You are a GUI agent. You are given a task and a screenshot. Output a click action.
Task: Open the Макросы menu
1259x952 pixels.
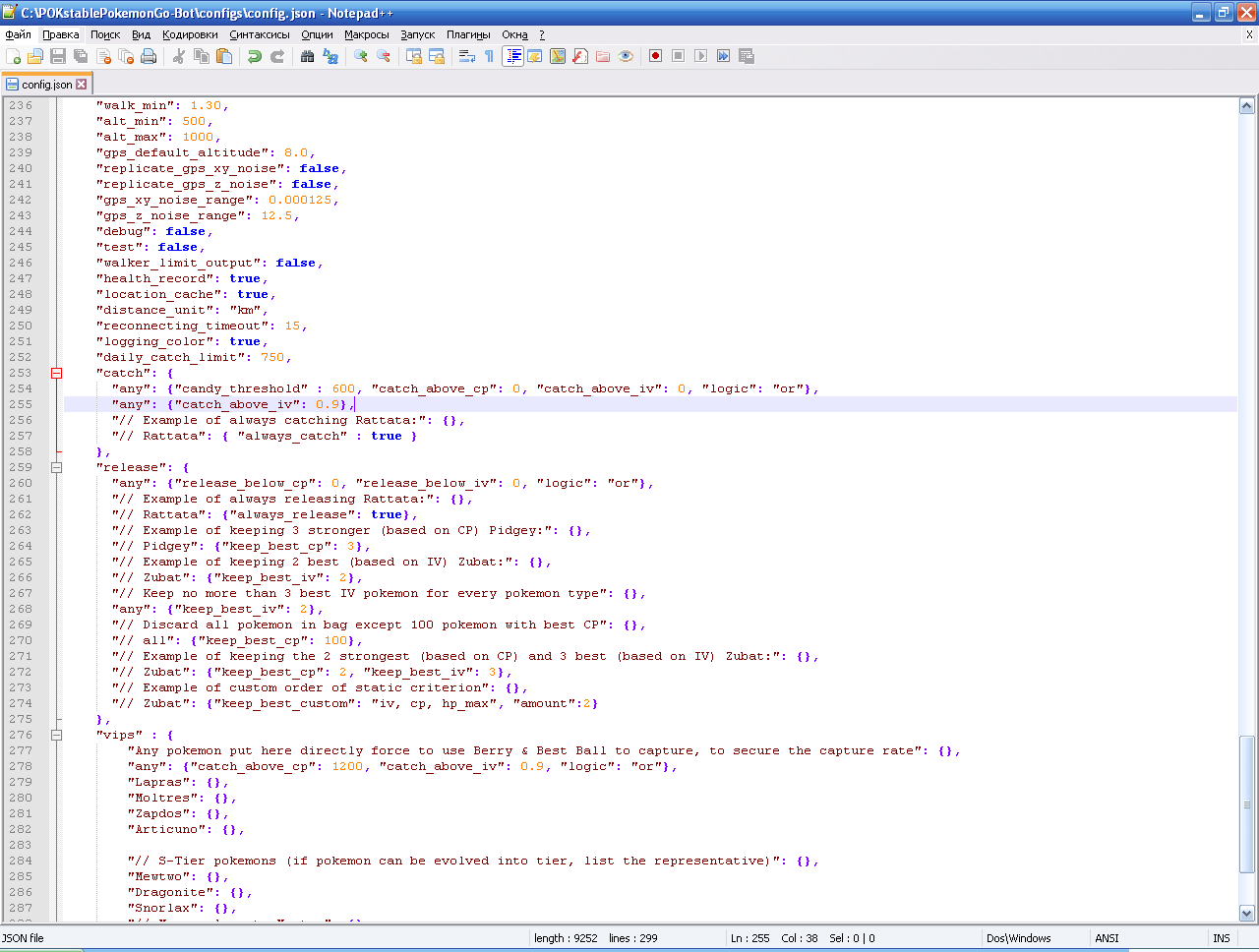[x=367, y=34]
